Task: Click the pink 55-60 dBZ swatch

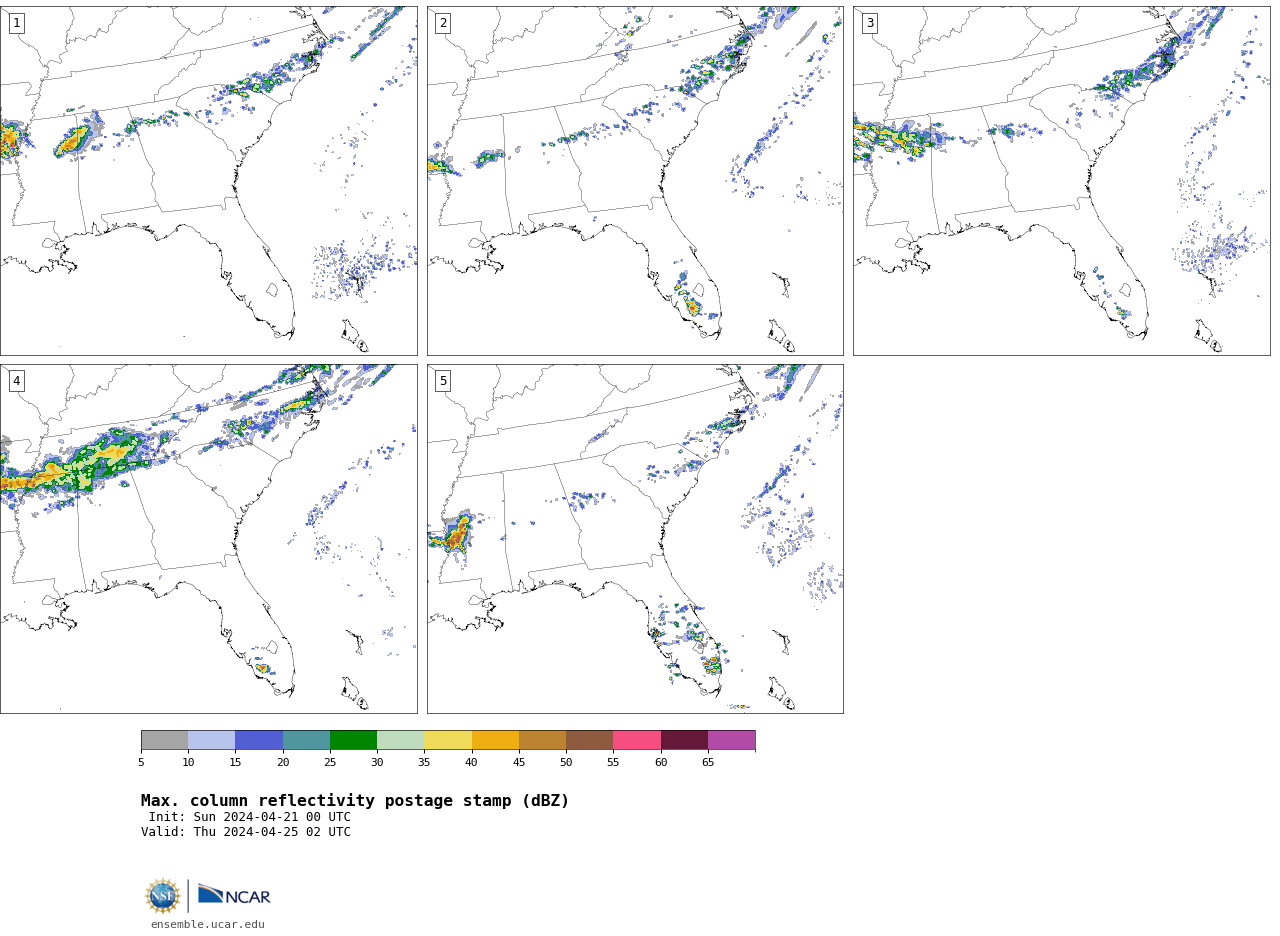Action: (637, 740)
